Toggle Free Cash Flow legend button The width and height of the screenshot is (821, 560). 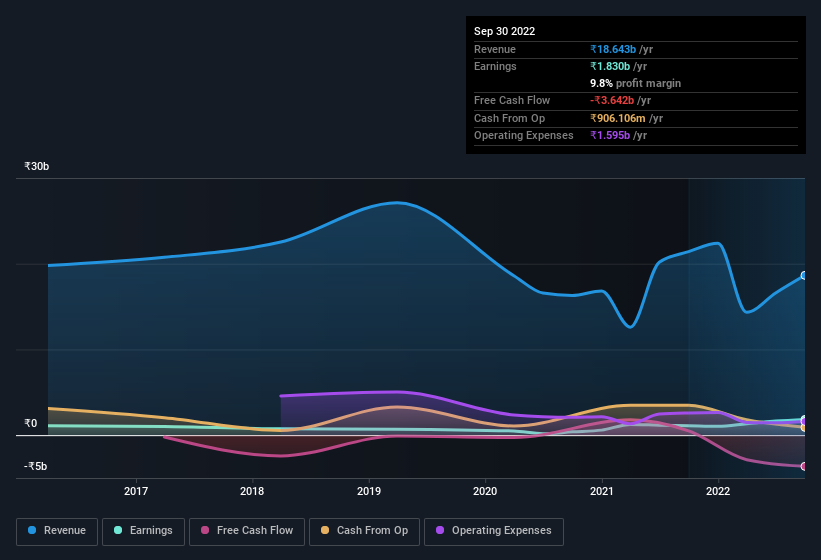click(247, 531)
